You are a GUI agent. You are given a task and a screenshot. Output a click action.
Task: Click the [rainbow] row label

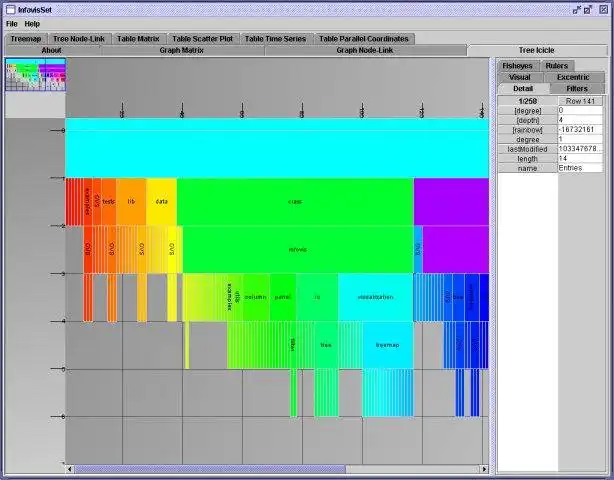[527, 130]
